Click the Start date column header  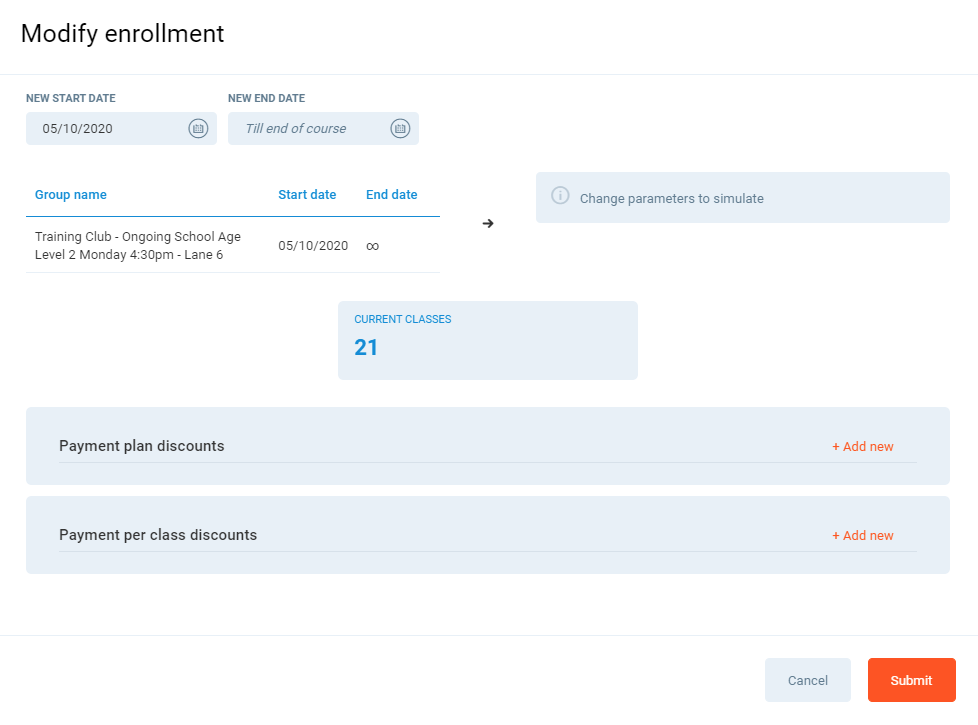coord(307,195)
